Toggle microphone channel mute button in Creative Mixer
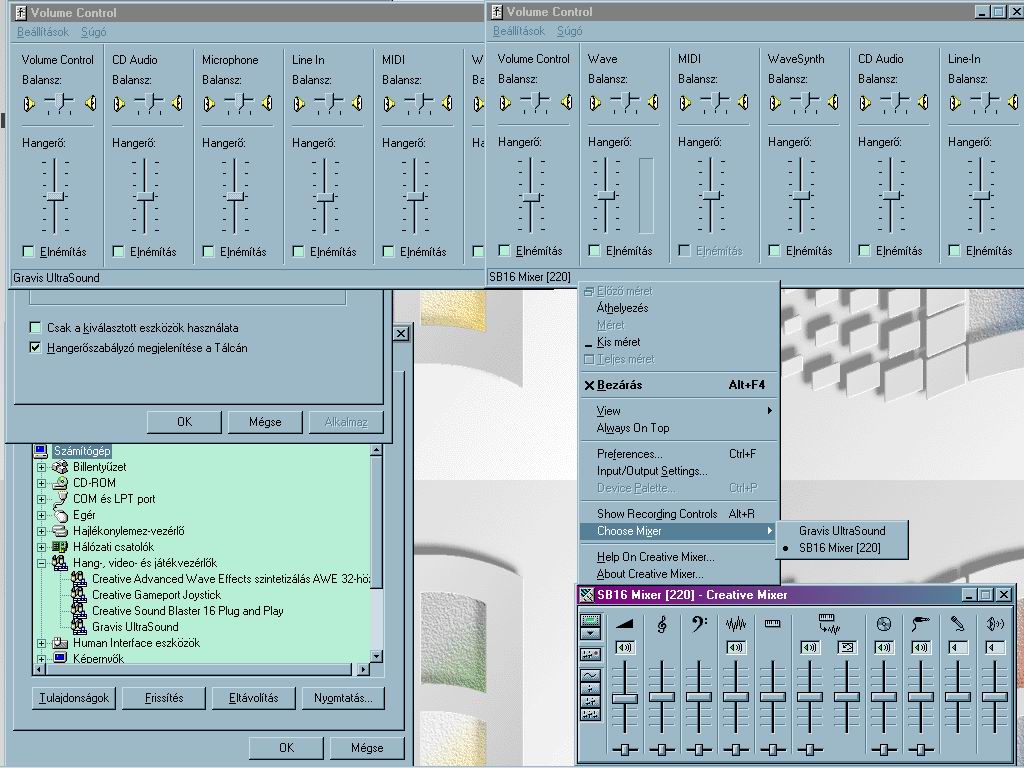1024x768 pixels. [x=957, y=647]
